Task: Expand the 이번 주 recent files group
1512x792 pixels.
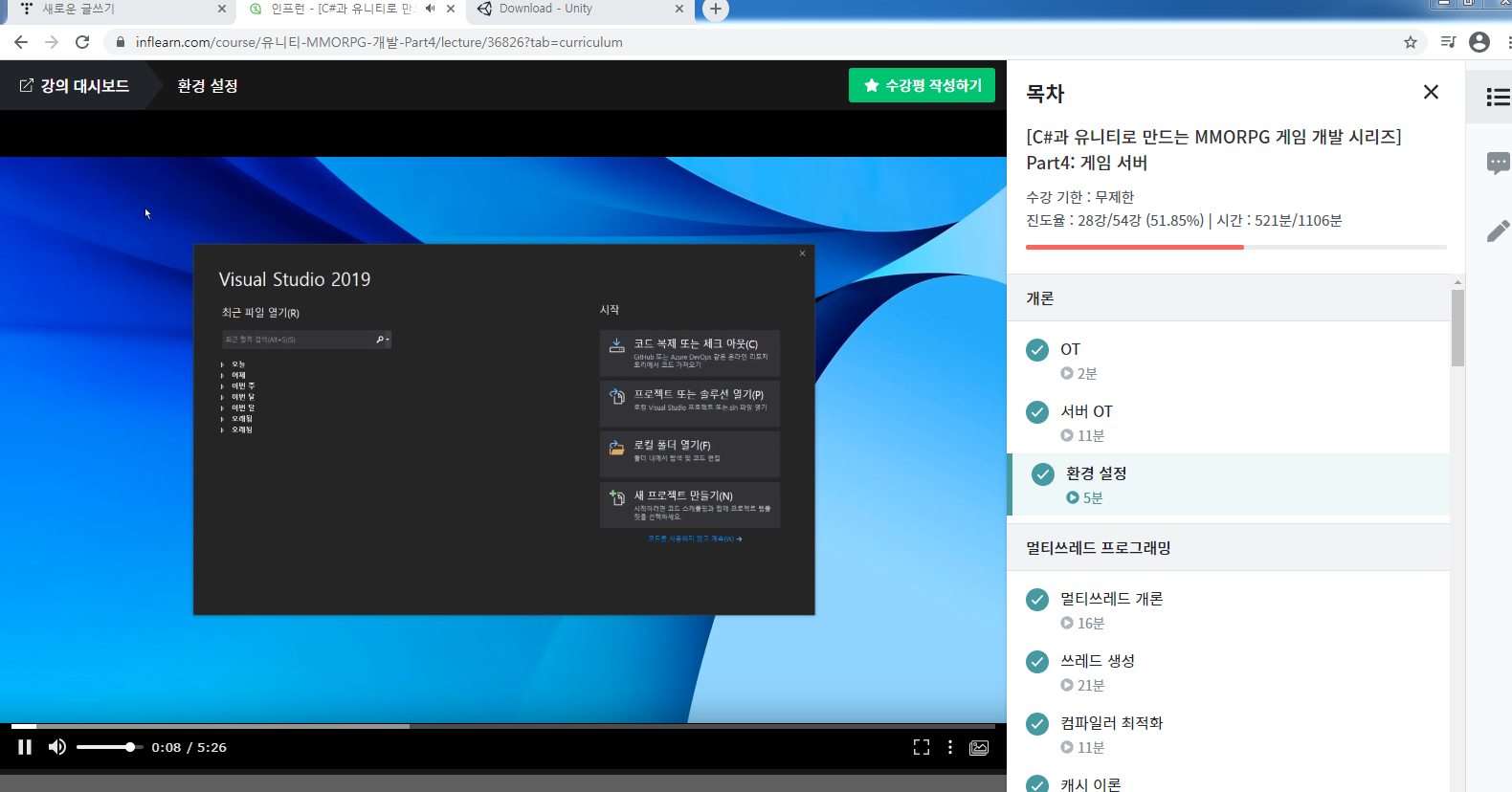Action: point(237,386)
